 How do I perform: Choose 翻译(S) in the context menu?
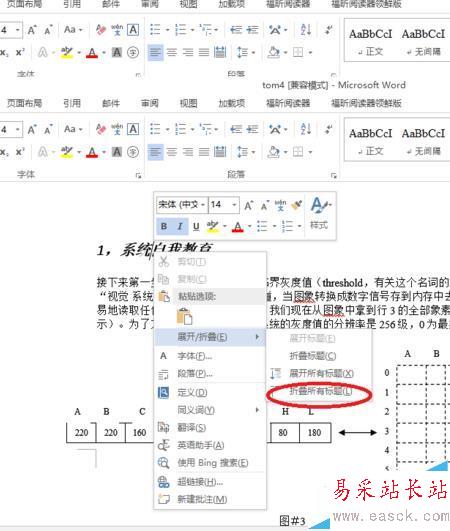click(192, 427)
